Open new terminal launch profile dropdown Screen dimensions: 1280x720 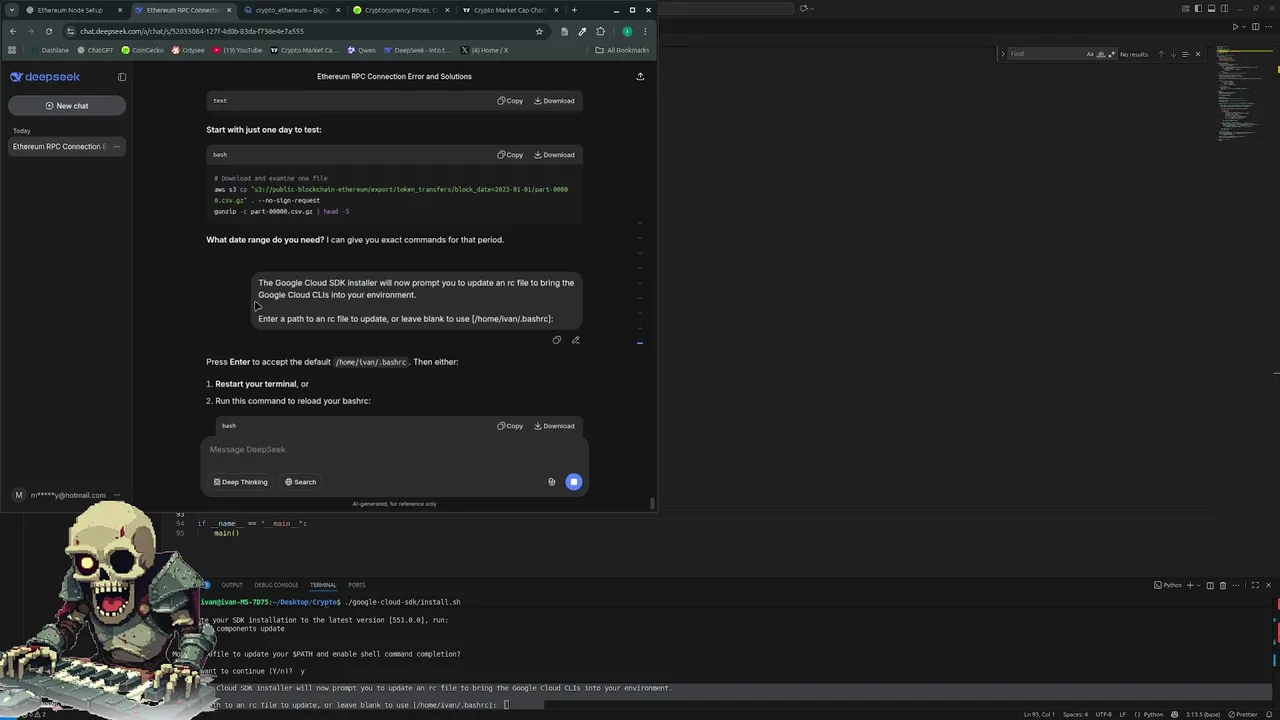pyautogui.click(x=1198, y=585)
